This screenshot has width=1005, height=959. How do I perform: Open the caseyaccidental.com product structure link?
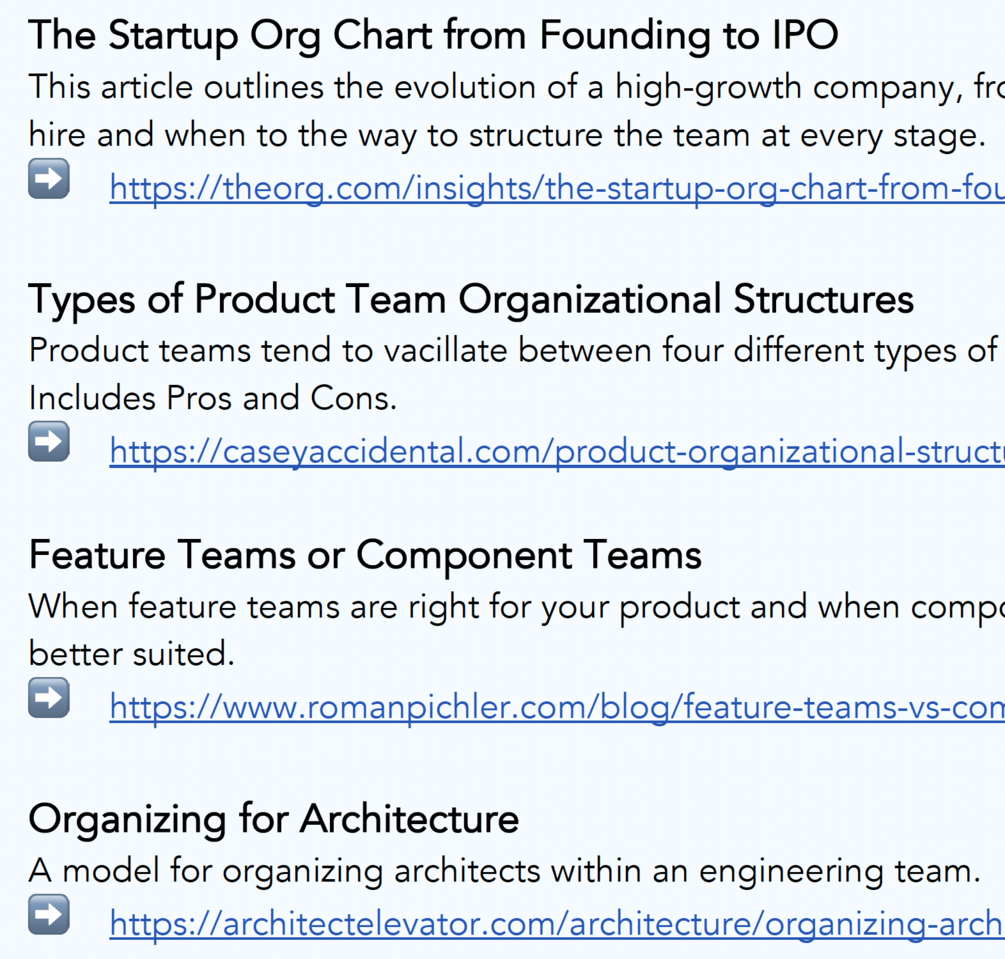[x=556, y=451]
